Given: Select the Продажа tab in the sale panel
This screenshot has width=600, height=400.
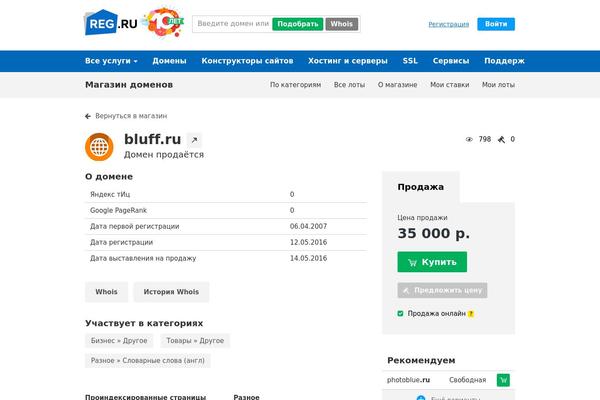Looking at the screenshot, I should (421, 187).
